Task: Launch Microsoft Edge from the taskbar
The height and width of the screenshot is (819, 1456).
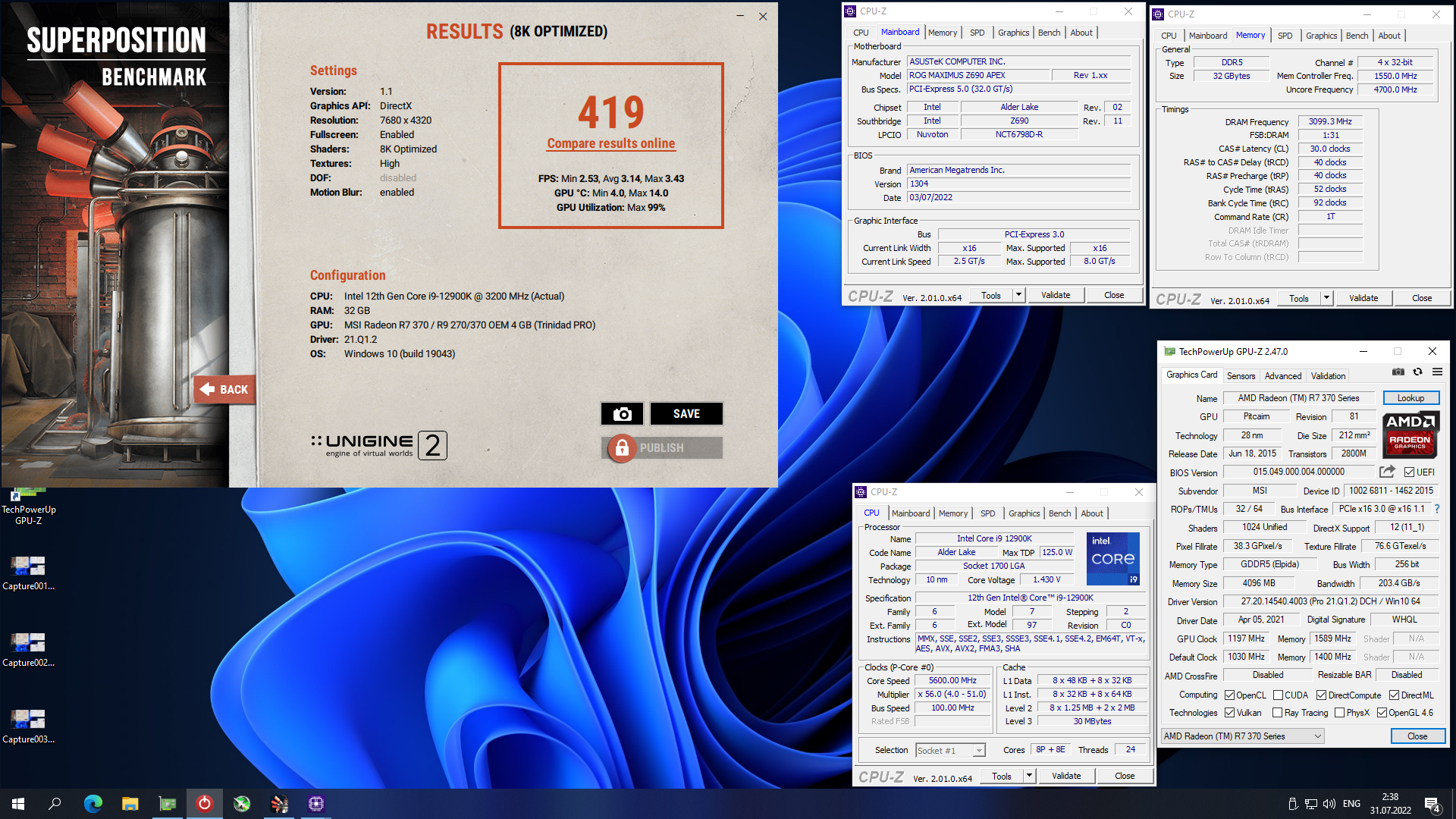Action: pos(93,804)
